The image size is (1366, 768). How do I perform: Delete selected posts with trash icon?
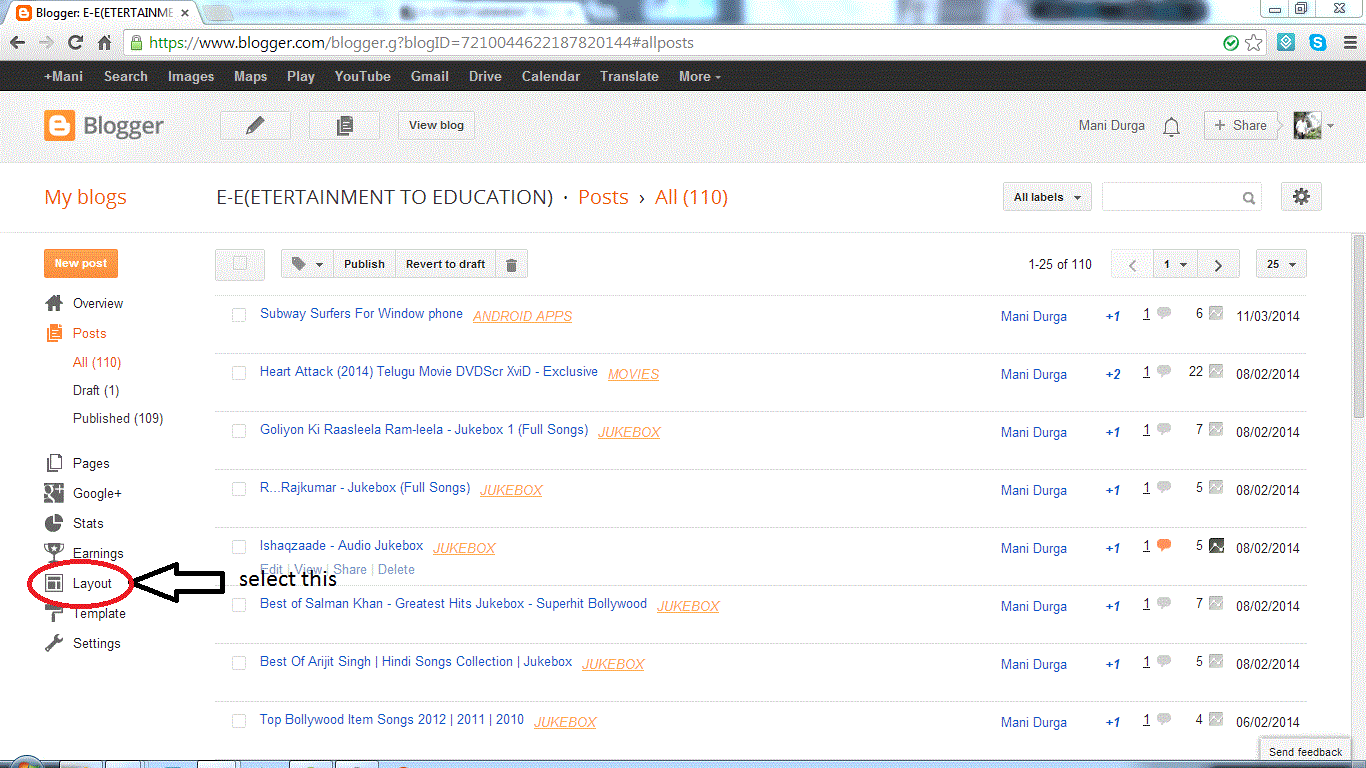511,264
